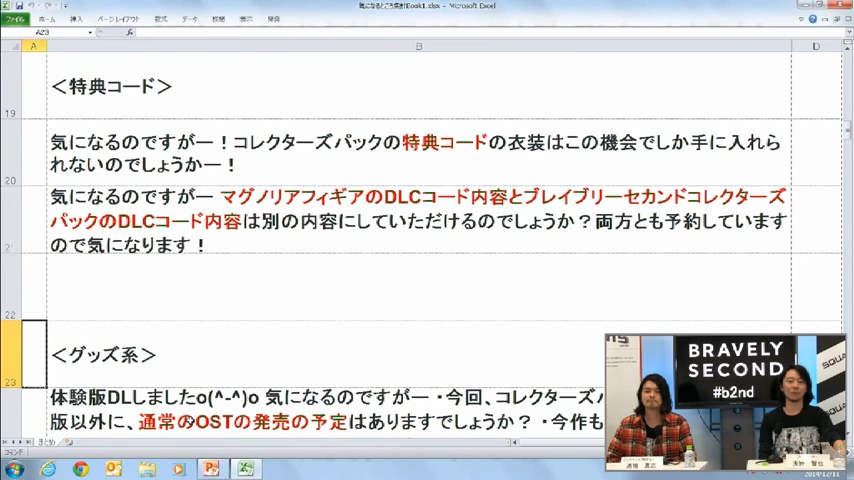Click the まとめ sheet tab
This screenshot has width=854, height=480.
coord(46,442)
